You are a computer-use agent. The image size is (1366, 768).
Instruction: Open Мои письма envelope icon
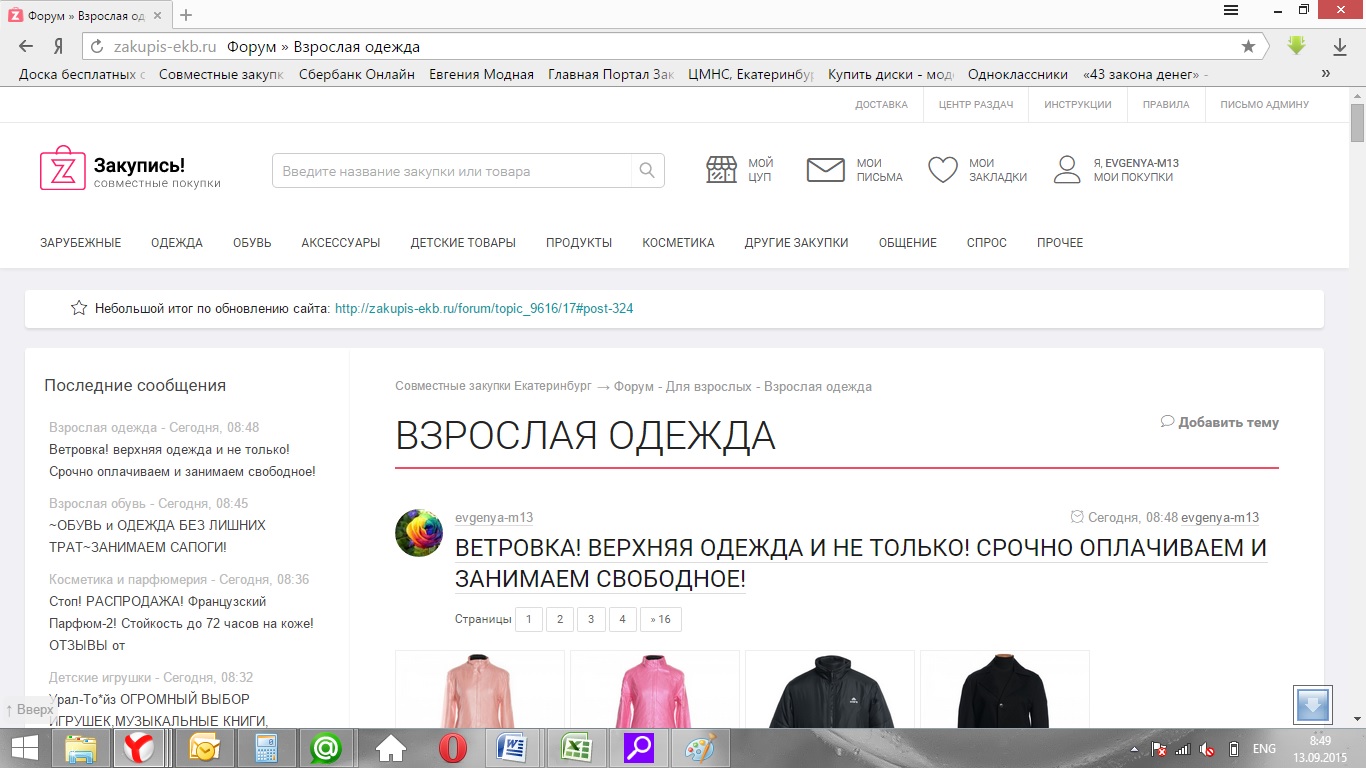click(825, 170)
